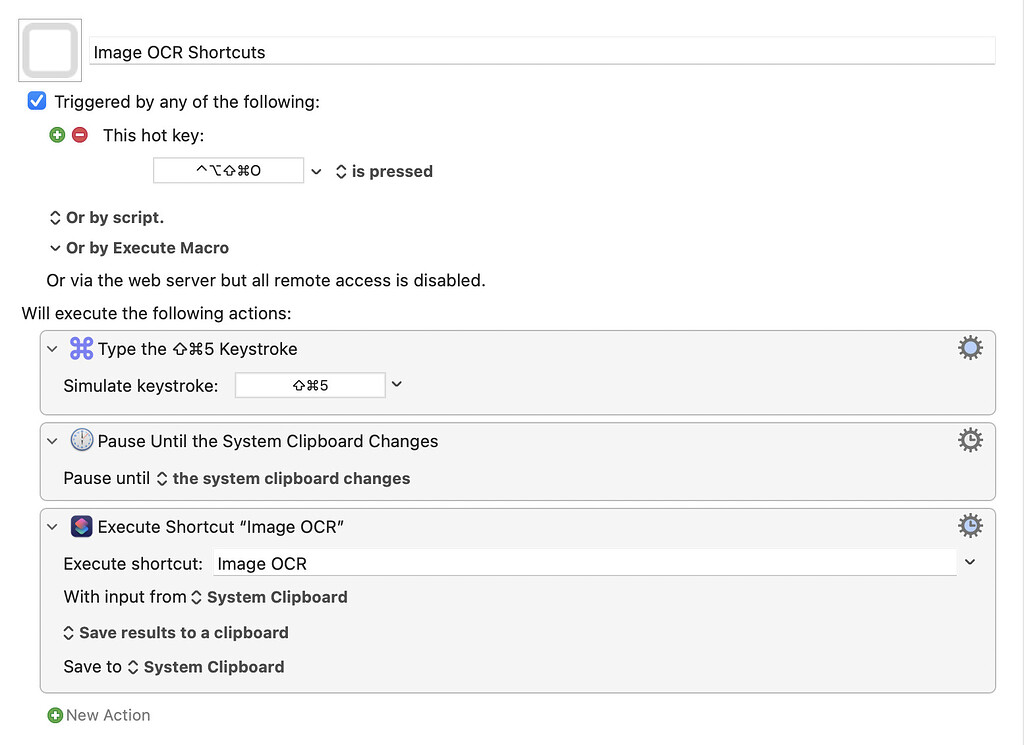Add a new trigger with the green plus

tap(57, 134)
